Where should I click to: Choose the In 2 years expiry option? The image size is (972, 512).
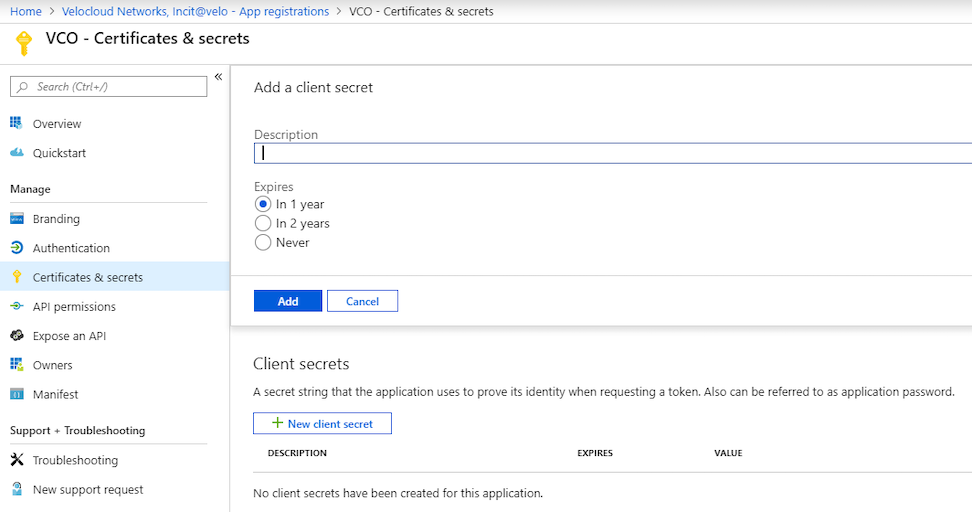(x=263, y=223)
